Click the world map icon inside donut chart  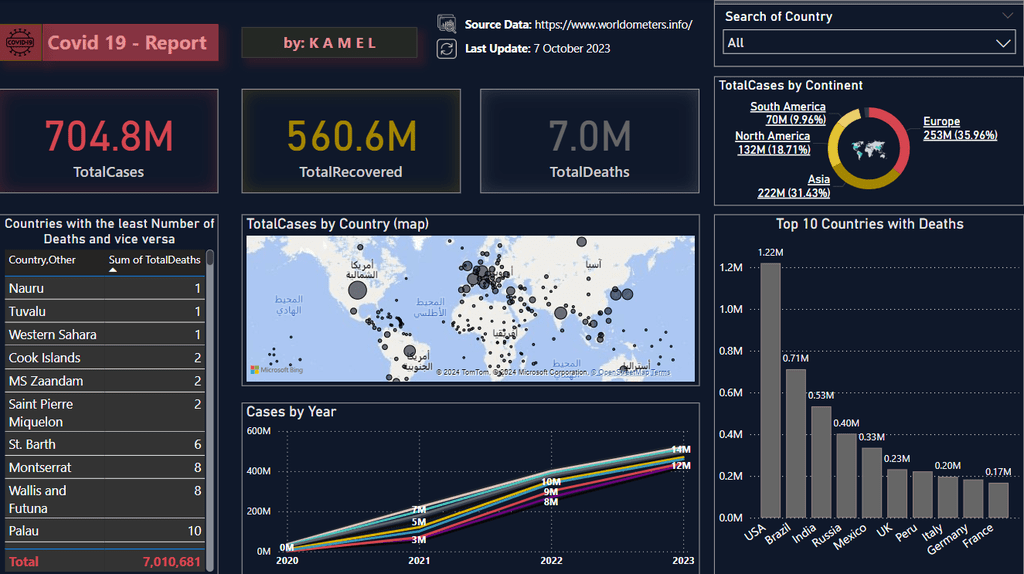click(870, 148)
